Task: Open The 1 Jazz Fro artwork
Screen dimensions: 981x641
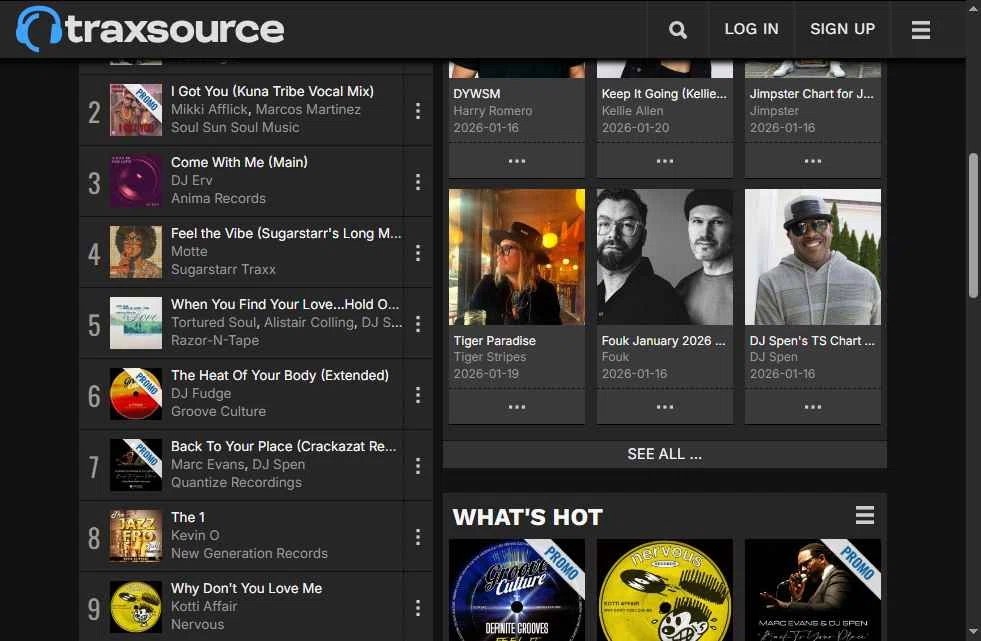Action: coord(136,536)
